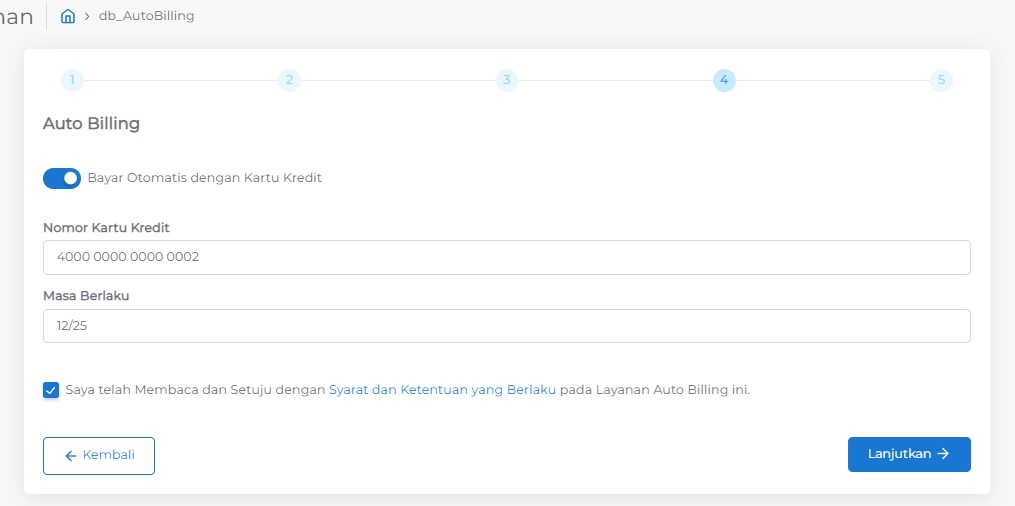This screenshot has height=506, width=1015.
Task: Toggle Bayar Otomatis dengan Kartu Kredit switch
Action: pyautogui.click(x=62, y=178)
